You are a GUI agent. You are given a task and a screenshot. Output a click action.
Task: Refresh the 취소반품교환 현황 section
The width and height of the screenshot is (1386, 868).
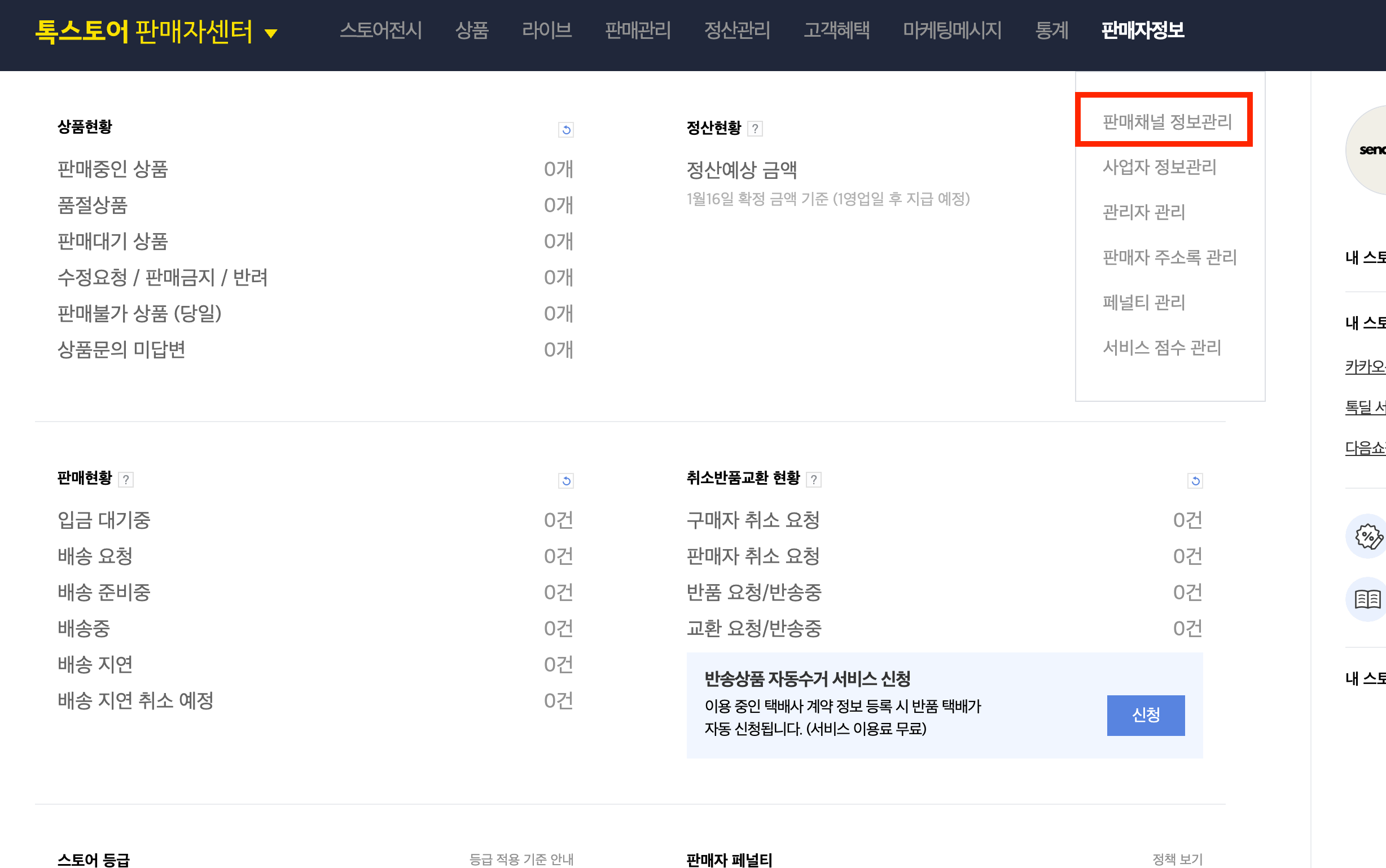tap(1195, 480)
